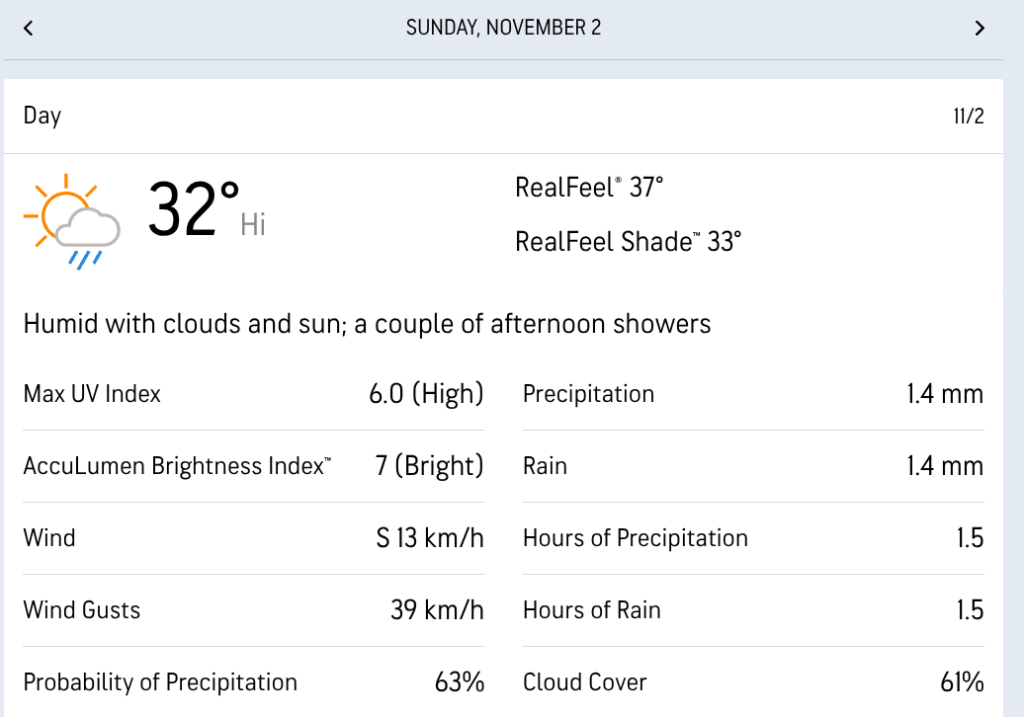1024x717 pixels.
Task: Open the AccuLumen Brightness Index row
Action: tap(253, 466)
